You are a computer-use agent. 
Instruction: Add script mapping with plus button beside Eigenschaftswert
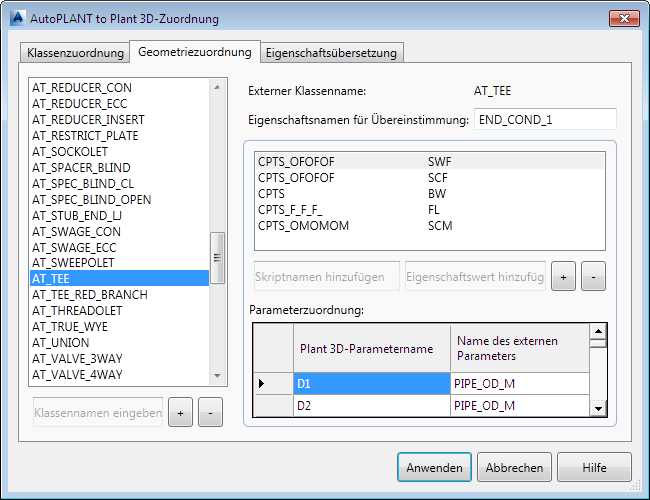point(563,276)
